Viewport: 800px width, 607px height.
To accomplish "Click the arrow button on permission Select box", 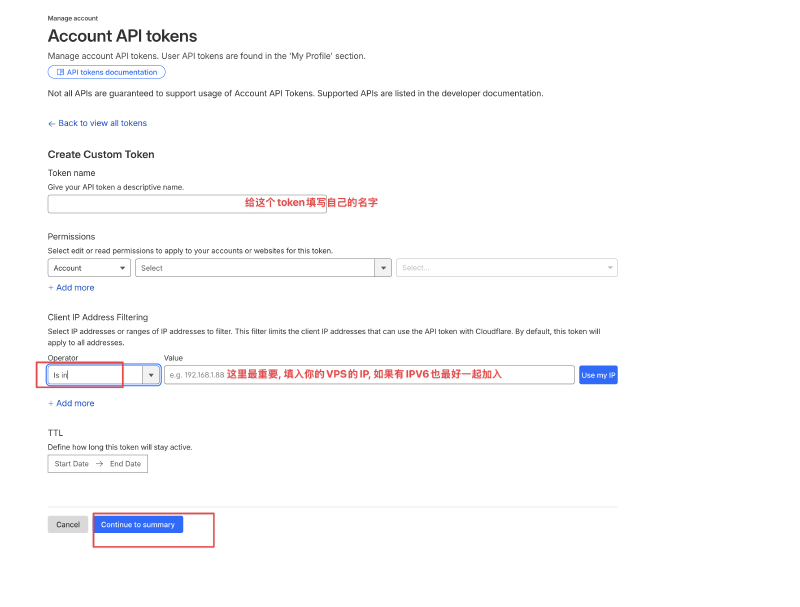I will tap(382, 268).
